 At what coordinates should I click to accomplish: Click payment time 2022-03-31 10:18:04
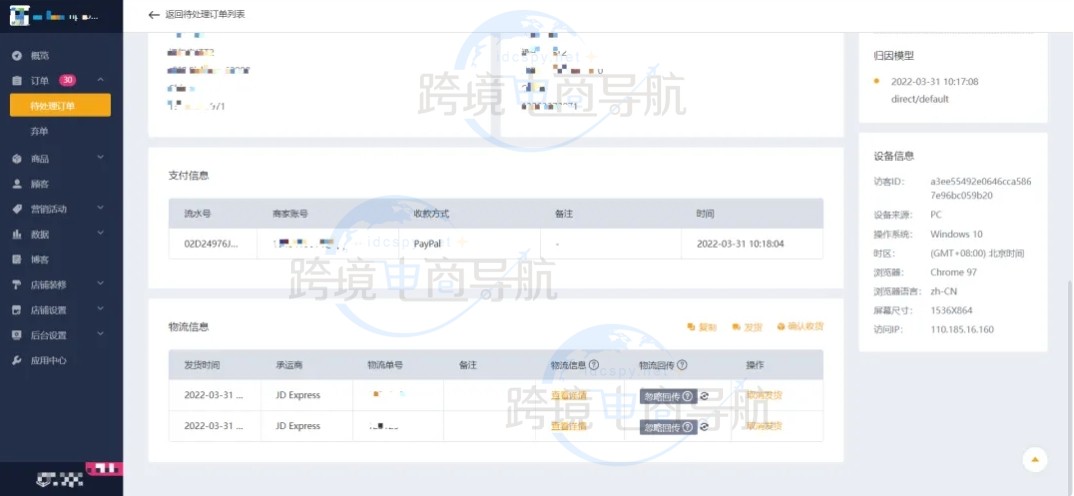tap(740, 244)
